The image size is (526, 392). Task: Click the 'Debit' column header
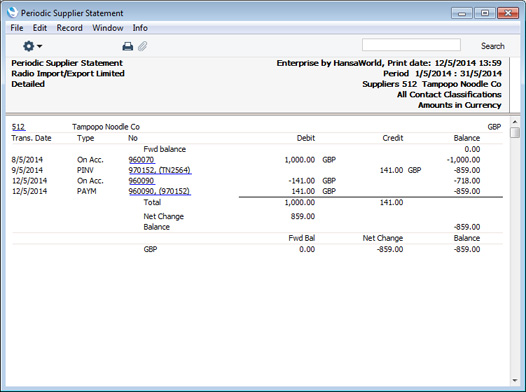click(x=306, y=138)
